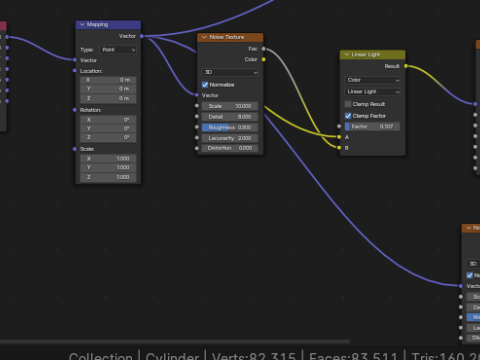Open the Mapping Type dropdown set to Point
The image size is (480, 360).
[x=118, y=50]
